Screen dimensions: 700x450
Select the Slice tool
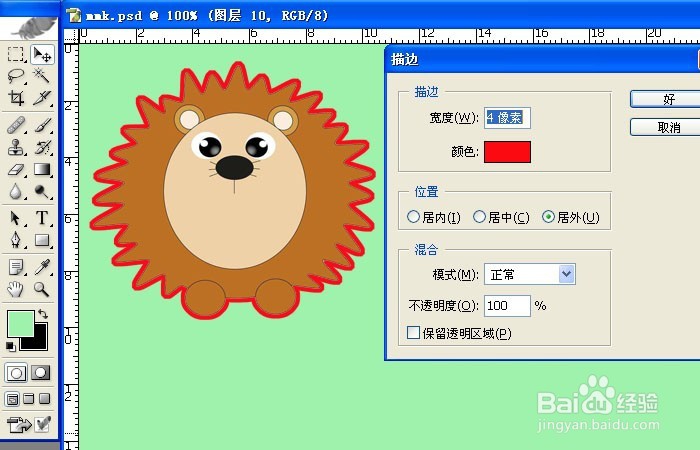click(x=42, y=98)
